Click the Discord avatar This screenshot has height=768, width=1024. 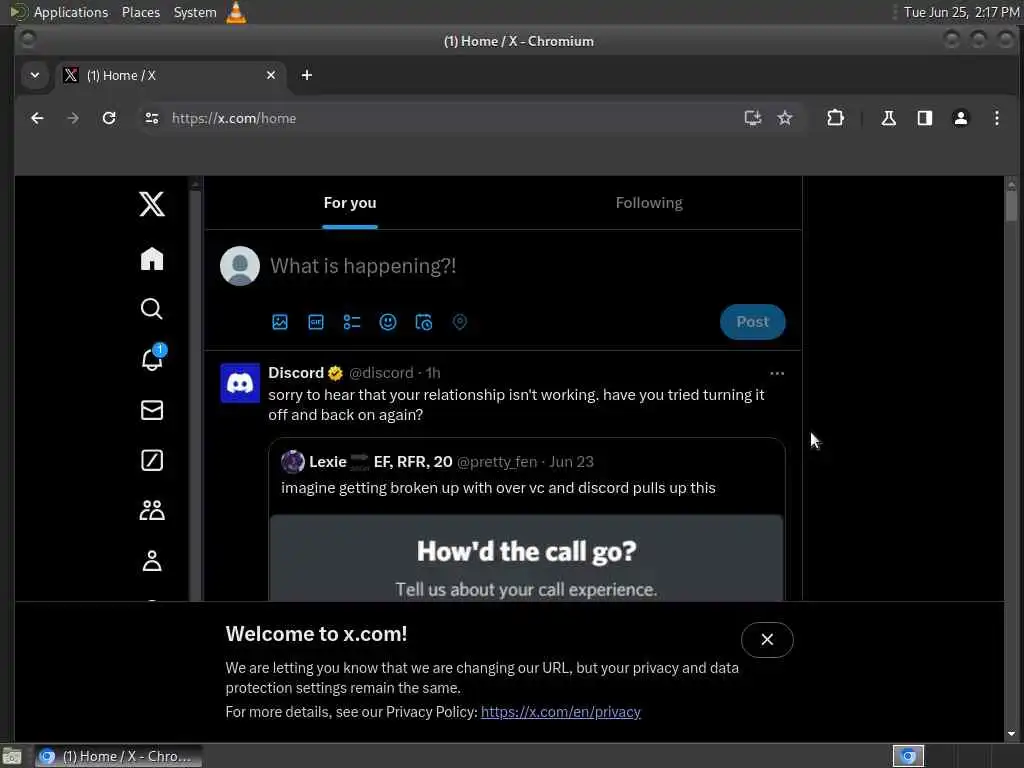point(240,383)
